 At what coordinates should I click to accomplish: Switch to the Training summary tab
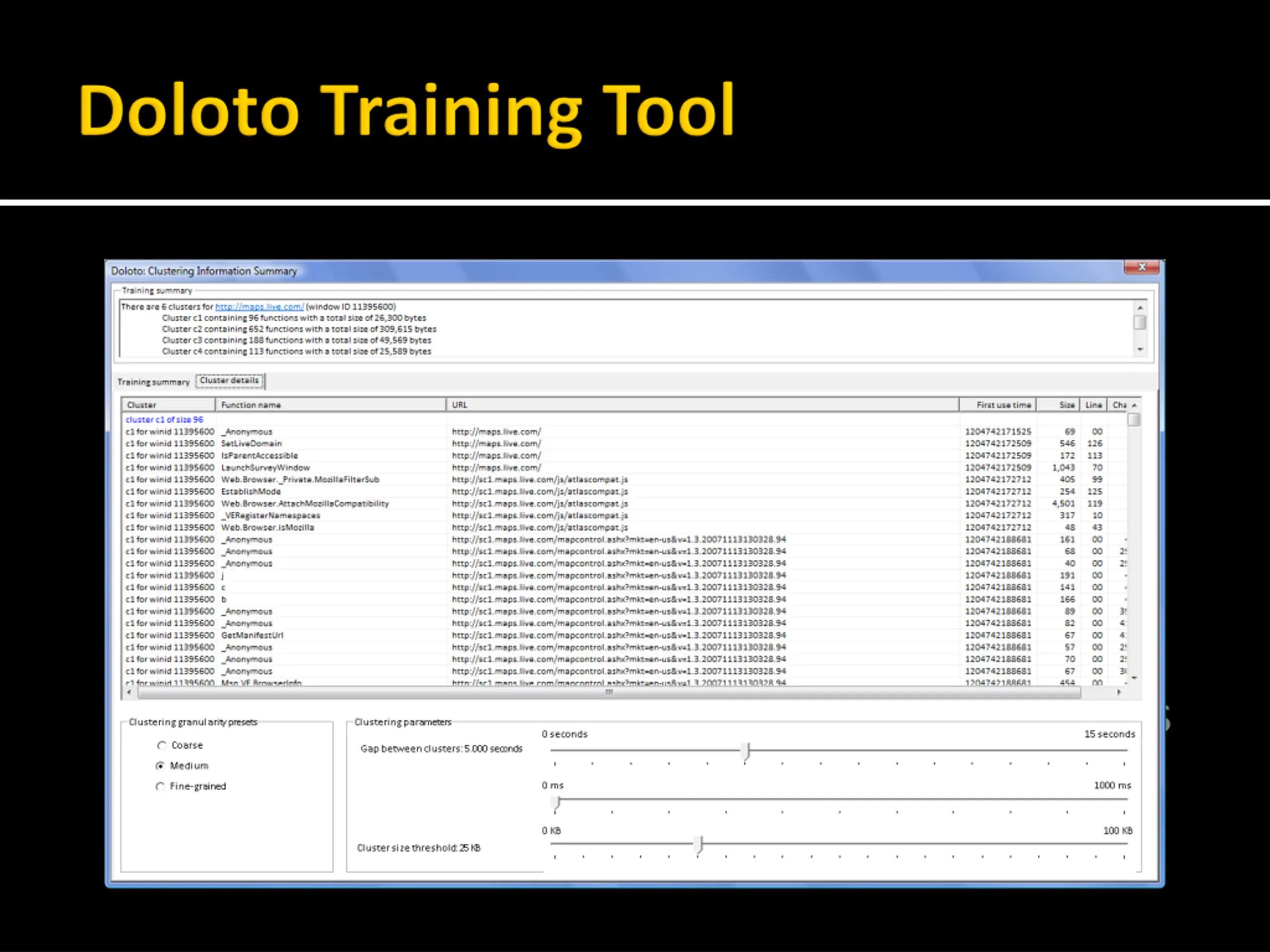pos(153,382)
